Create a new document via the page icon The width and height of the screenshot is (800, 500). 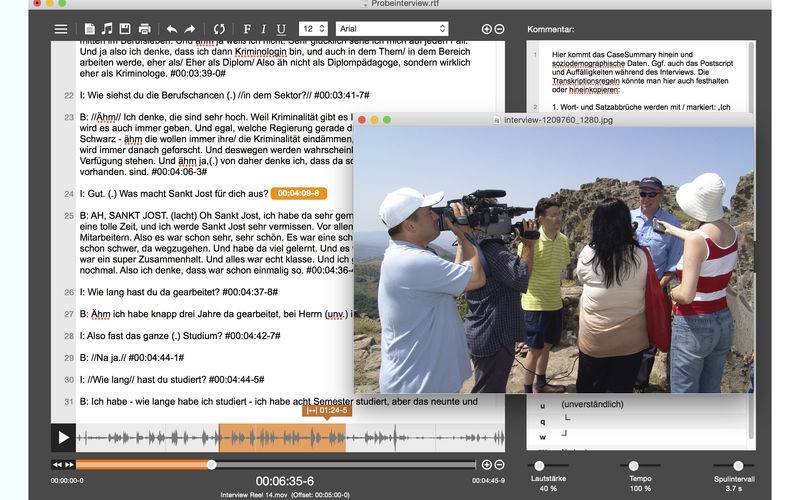pyautogui.click(x=90, y=29)
